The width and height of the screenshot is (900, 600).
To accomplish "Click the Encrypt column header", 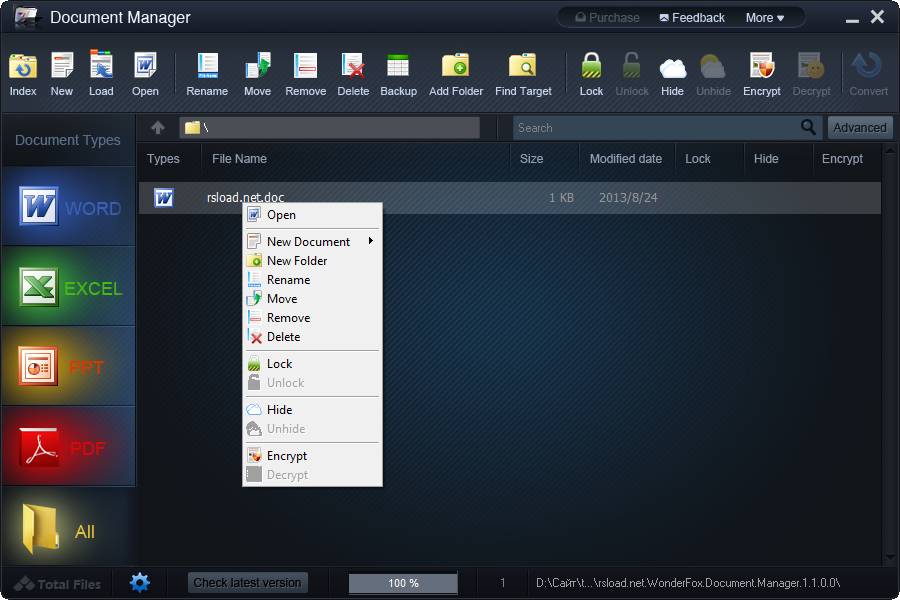I will click(x=842, y=159).
